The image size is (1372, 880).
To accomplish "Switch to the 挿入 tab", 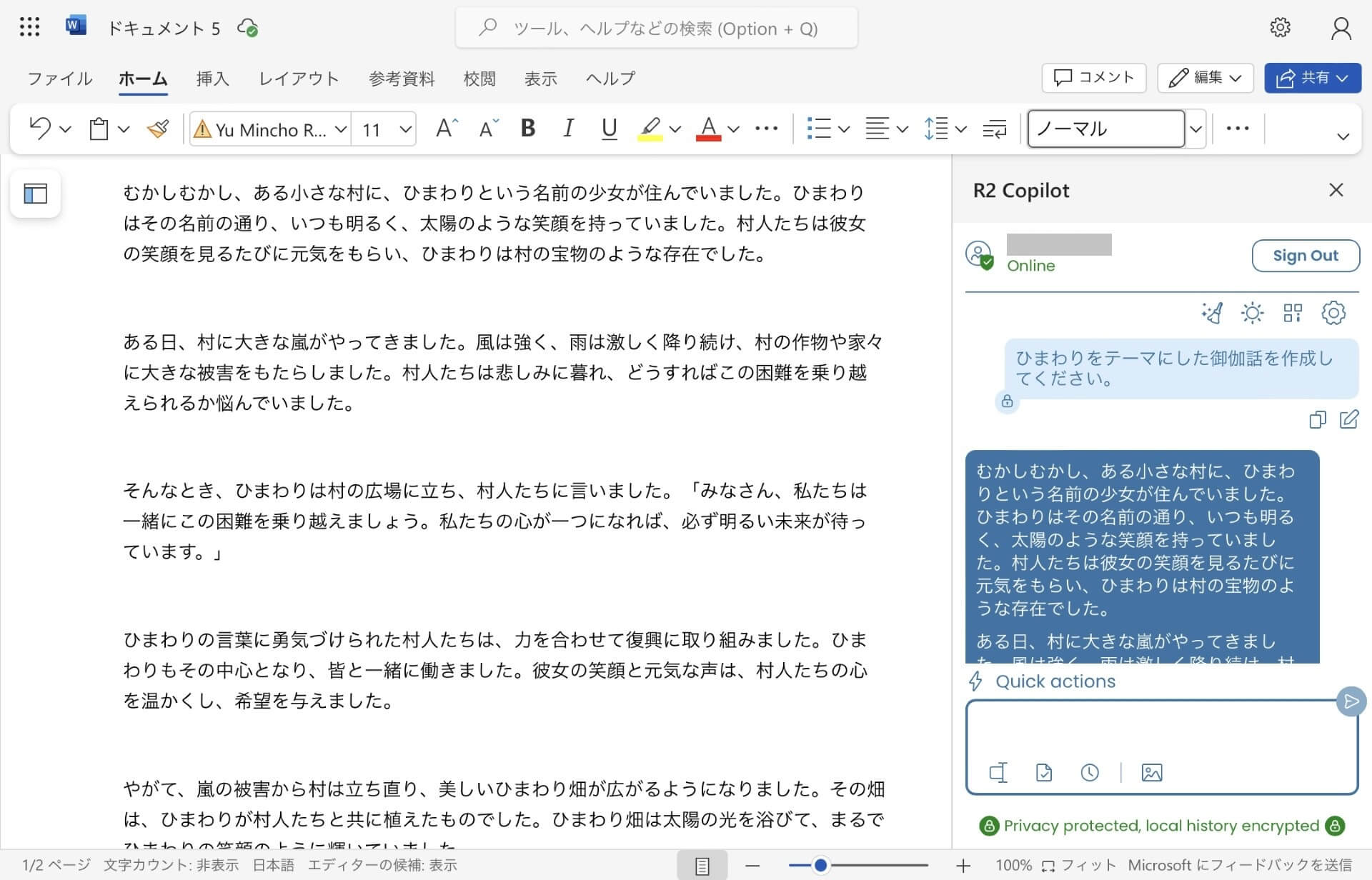I will [213, 78].
